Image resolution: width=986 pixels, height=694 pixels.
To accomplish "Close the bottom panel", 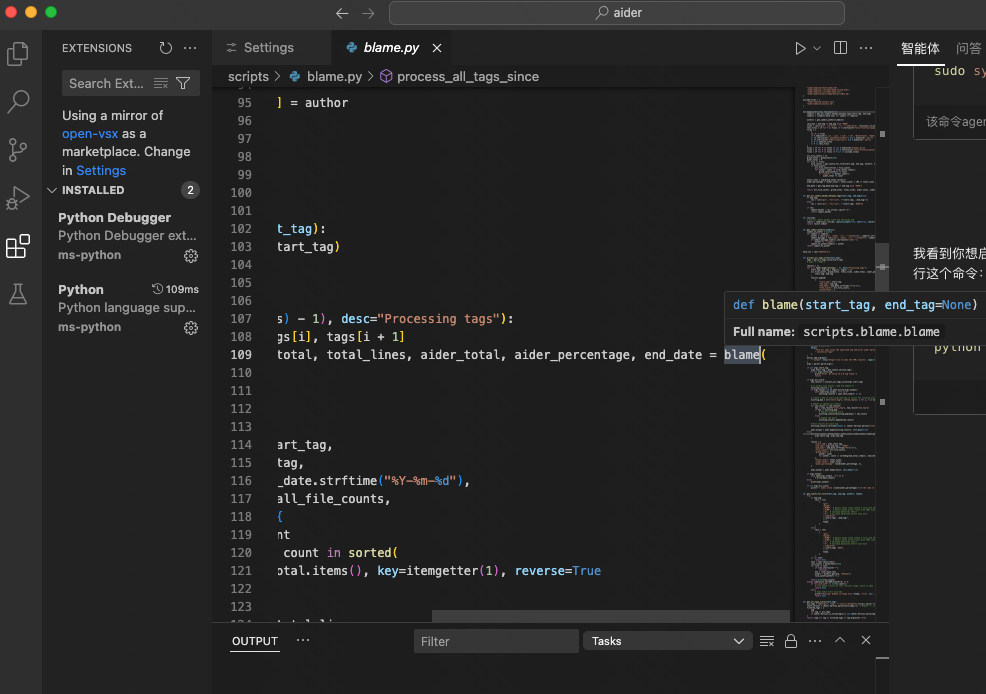I will coord(866,640).
